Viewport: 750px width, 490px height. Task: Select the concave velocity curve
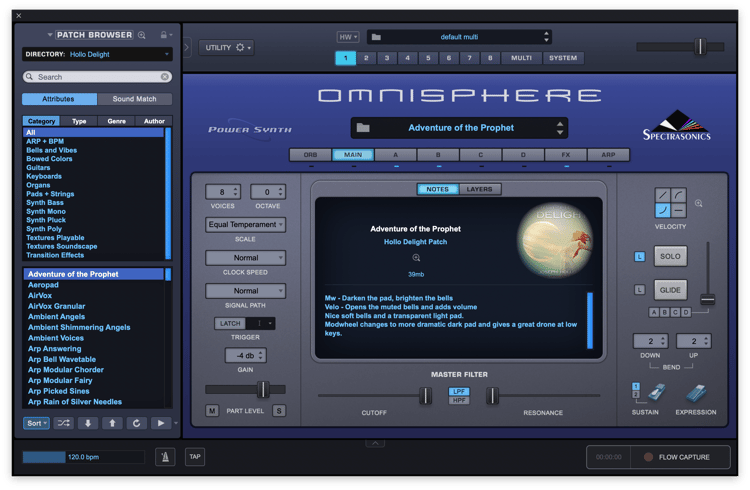coord(662,210)
